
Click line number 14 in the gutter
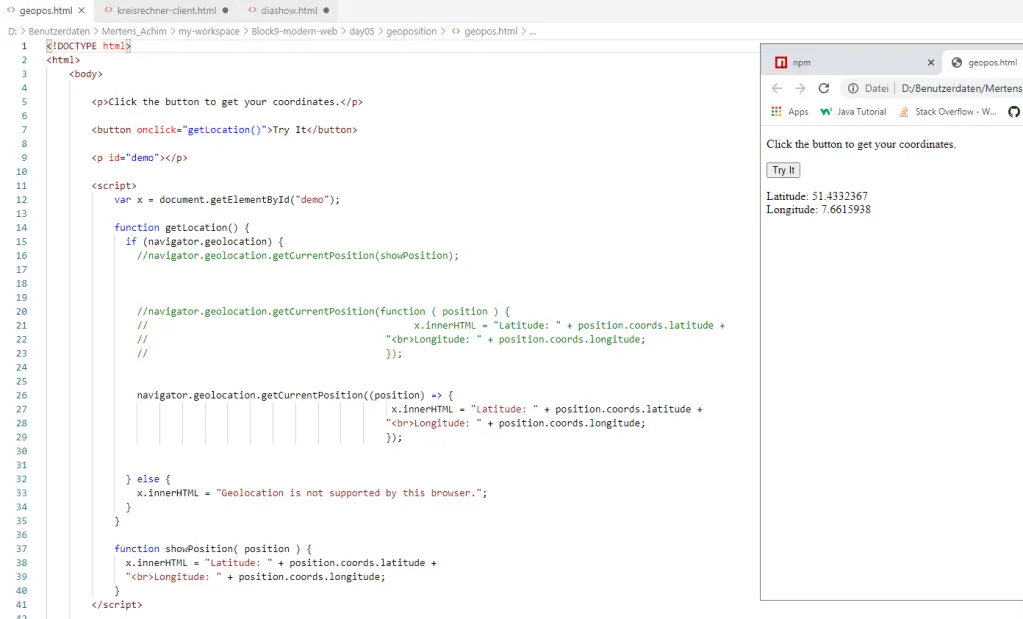click(x=22, y=228)
